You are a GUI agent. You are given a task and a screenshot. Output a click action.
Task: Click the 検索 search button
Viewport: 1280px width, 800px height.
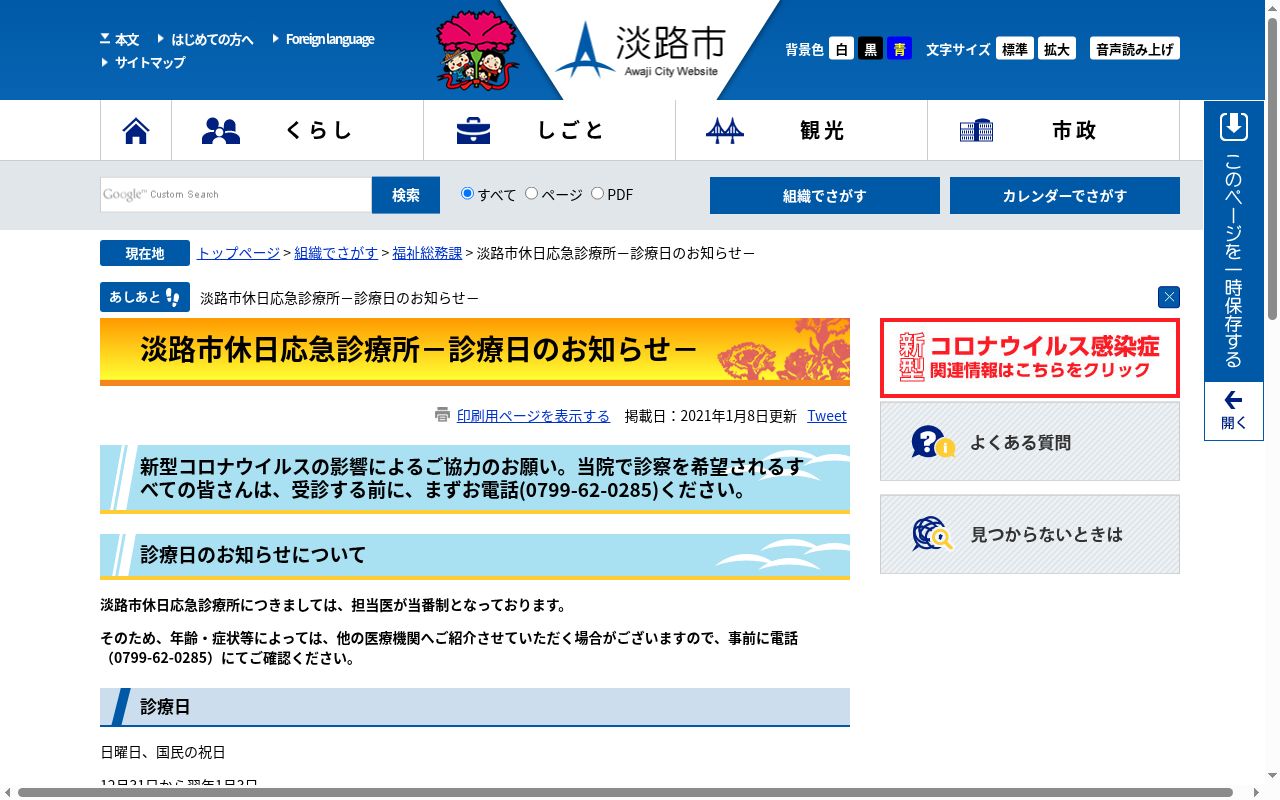click(406, 195)
